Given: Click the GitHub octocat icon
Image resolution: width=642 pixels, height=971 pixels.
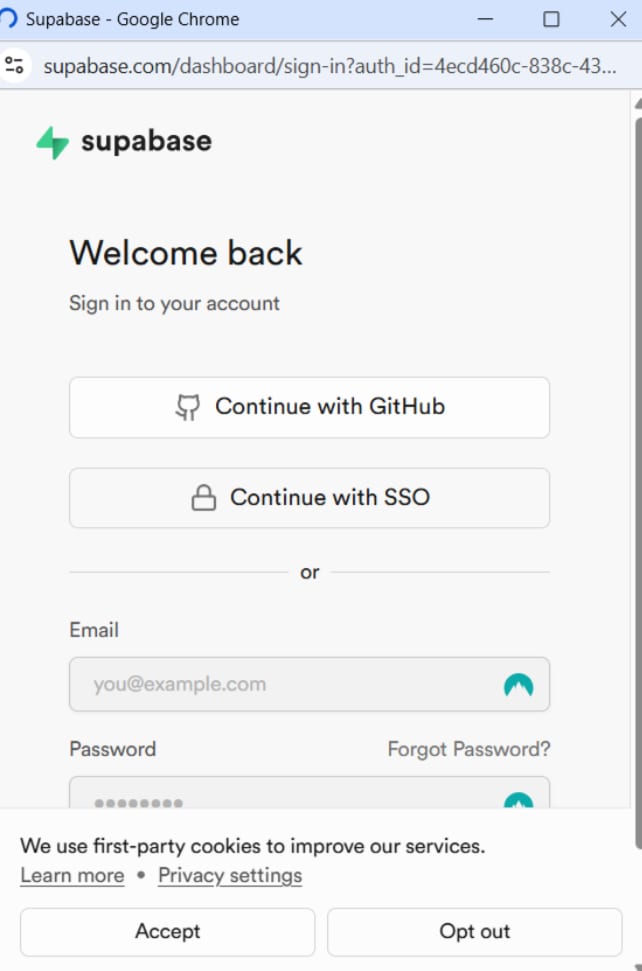Looking at the screenshot, I should click(x=187, y=407).
